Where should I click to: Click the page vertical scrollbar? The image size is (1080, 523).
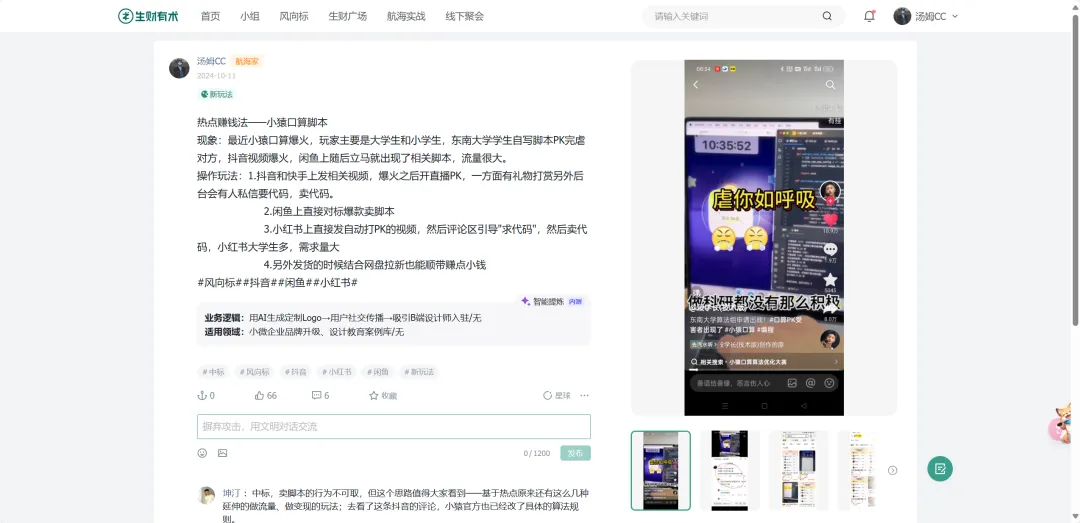[x=1076, y=169]
